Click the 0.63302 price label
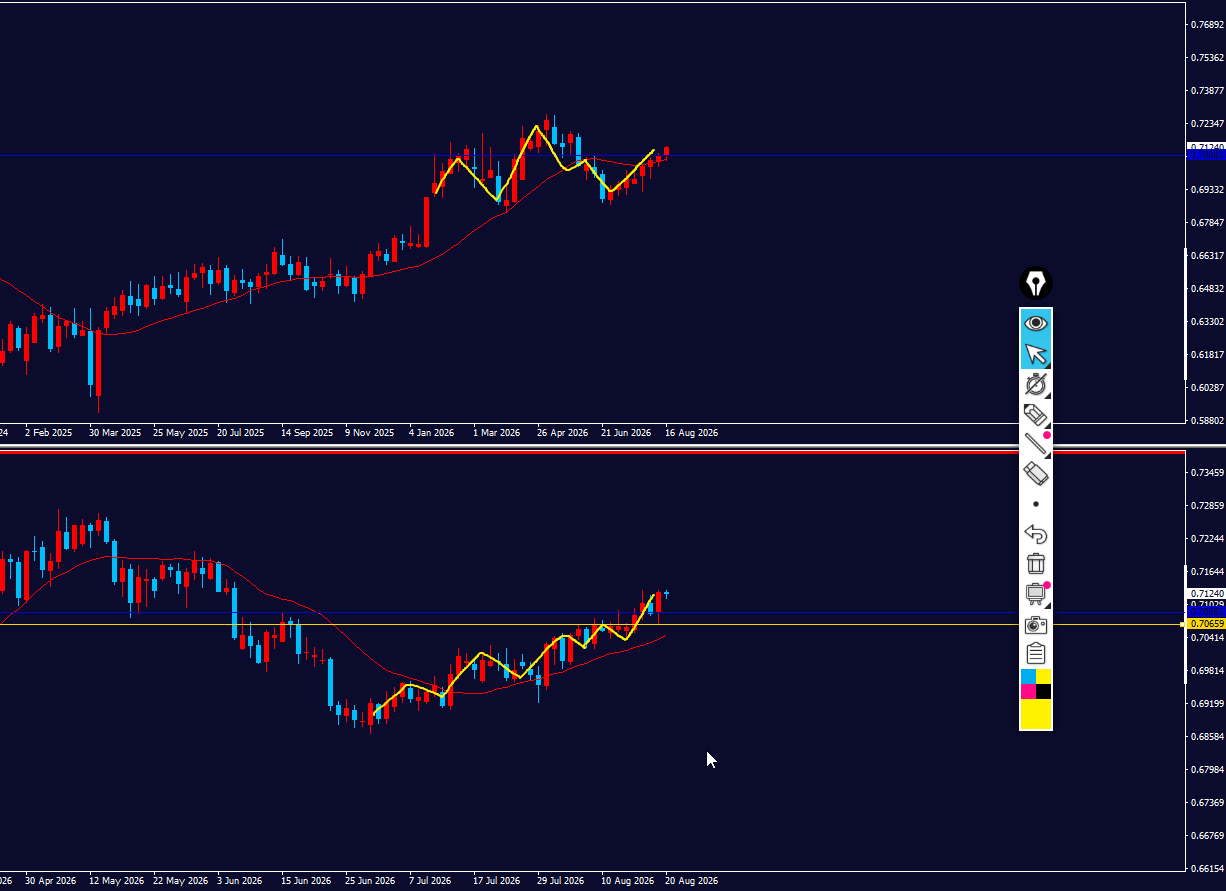The image size is (1226, 891). pyautogui.click(x=1209, y=322)
